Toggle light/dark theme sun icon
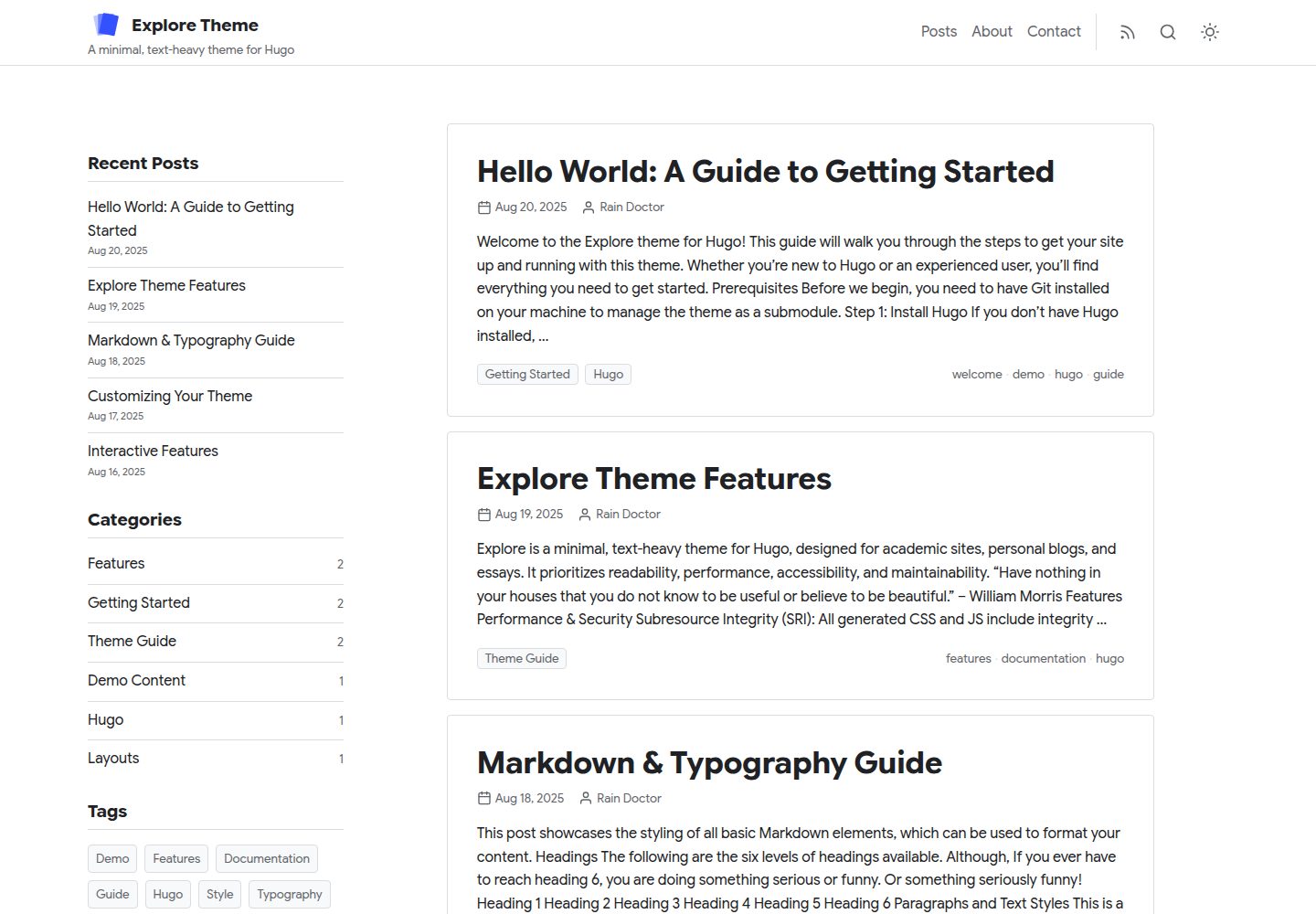The image size is (1316, 914). tap(1210, 33)
